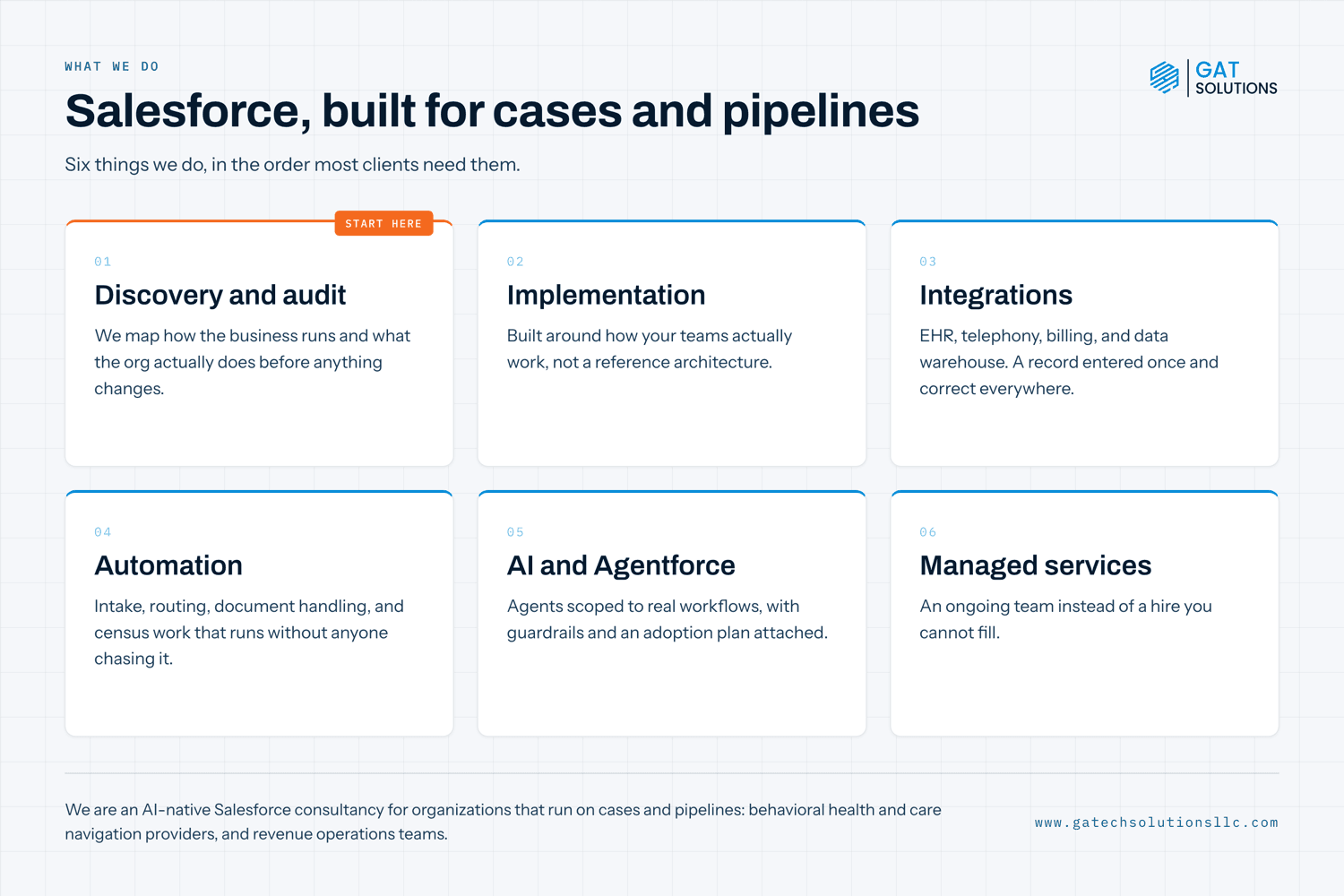The height and width of the screenshot is (896, 1344).
Task: Click card number 04
Action: tap(103, 532)
